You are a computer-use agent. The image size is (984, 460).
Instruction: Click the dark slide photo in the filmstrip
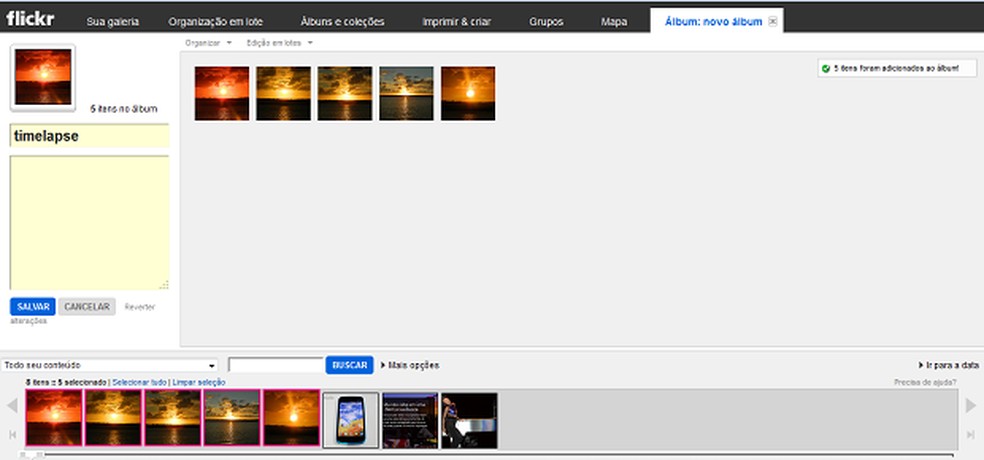[410, 420]
